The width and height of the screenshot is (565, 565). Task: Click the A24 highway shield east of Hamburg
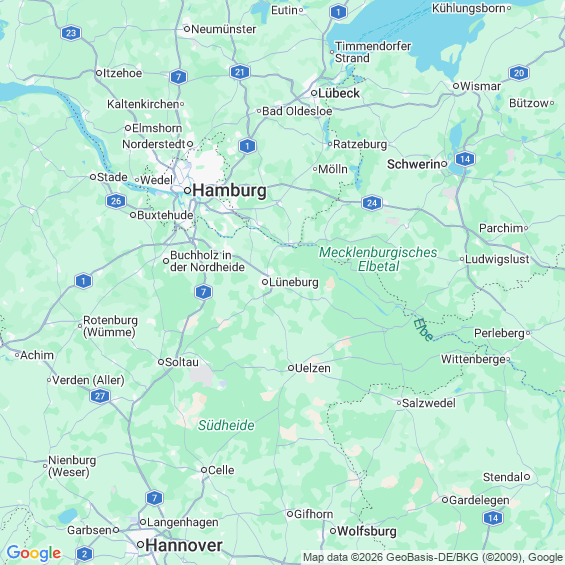point(372,203)
